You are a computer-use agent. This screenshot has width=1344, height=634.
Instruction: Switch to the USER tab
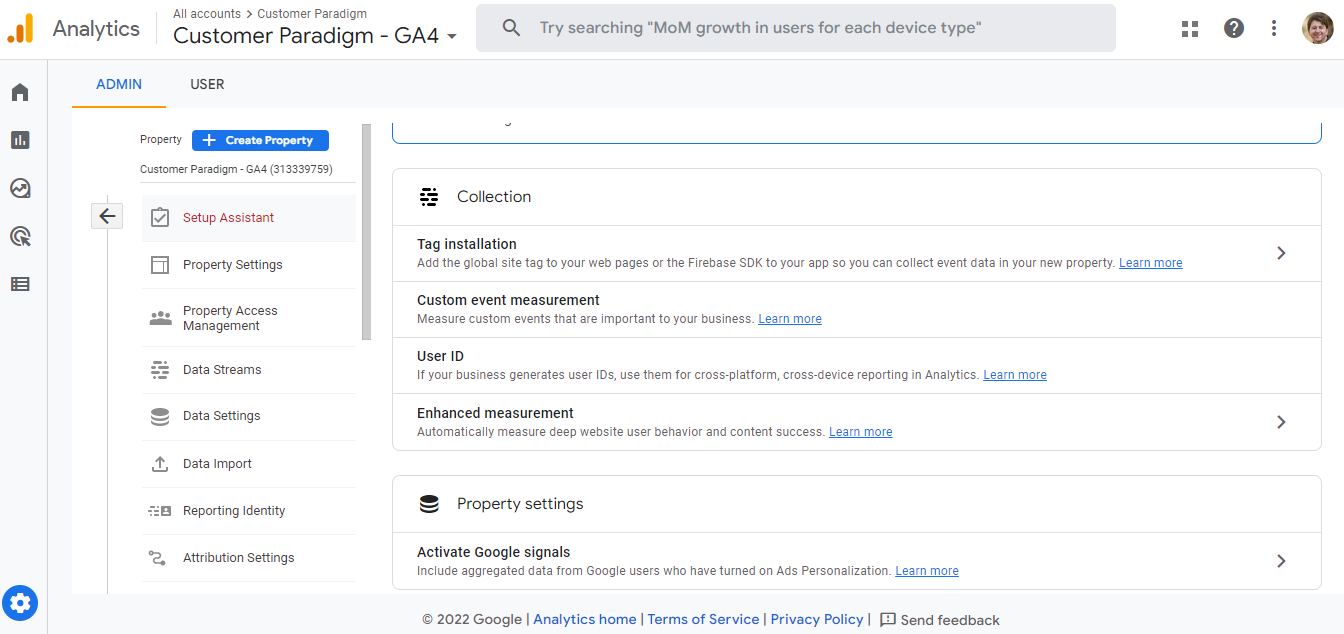207,84
